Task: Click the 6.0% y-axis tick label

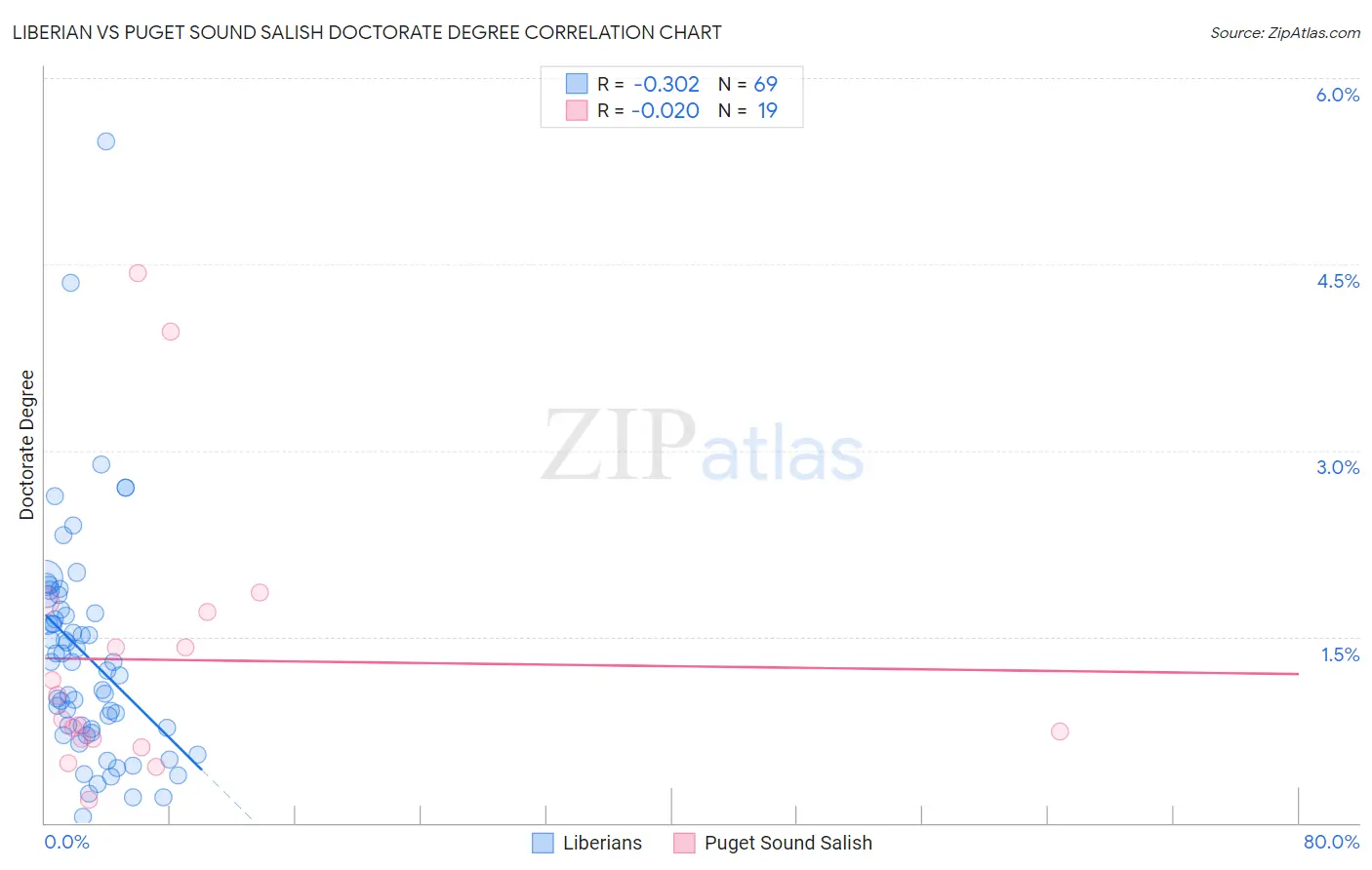Action: pyautogui.click(x=1337, y=95)
